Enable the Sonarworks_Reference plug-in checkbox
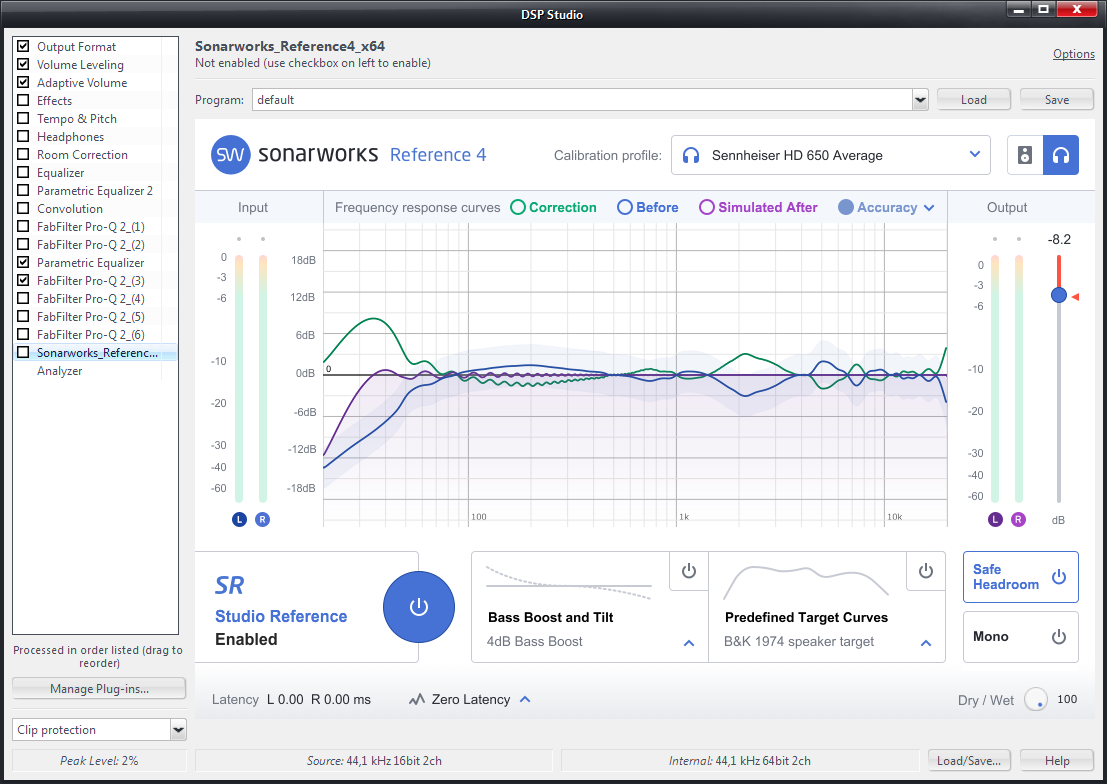1107x784 pixels. coord(23,352)
